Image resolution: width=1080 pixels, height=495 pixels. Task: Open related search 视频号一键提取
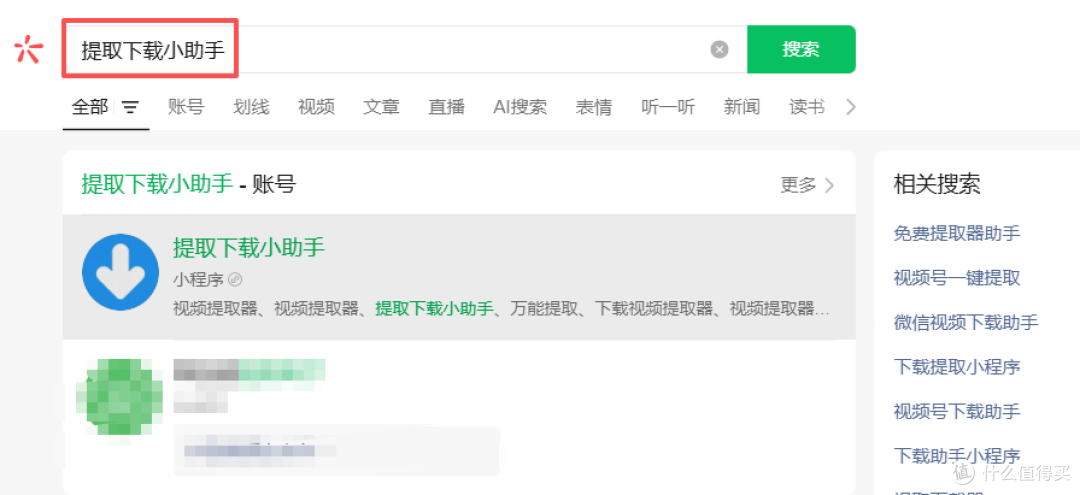tap(957, 278)
